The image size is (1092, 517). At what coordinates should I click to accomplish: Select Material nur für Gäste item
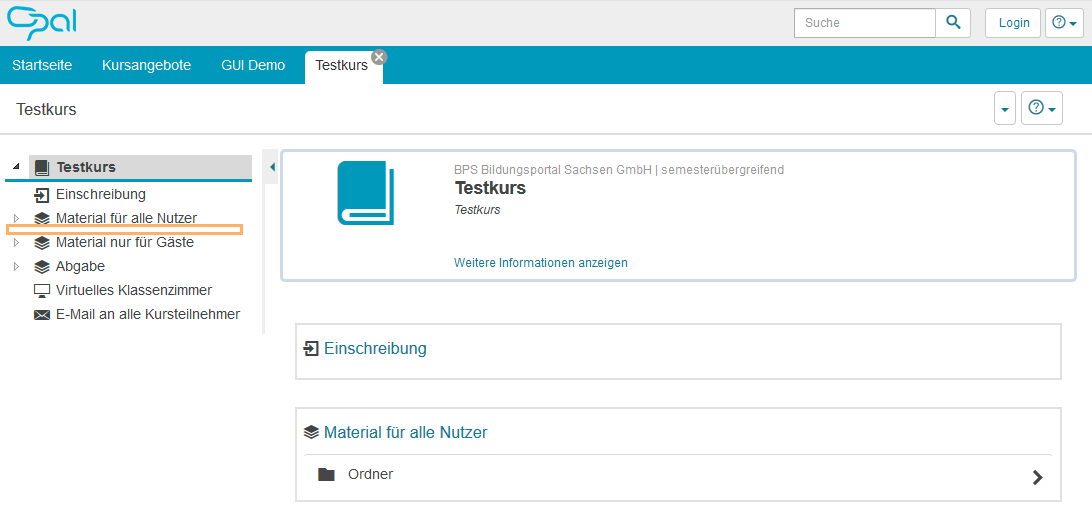[125, 242]
